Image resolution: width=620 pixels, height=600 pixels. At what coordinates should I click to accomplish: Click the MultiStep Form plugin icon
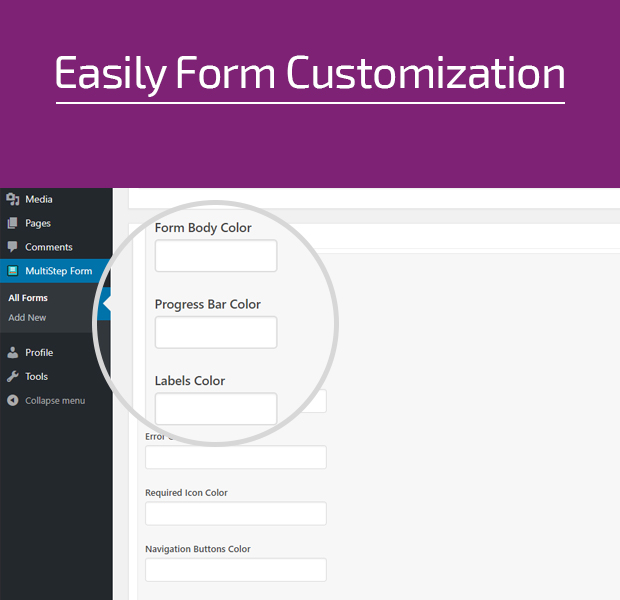click(13, 271)
